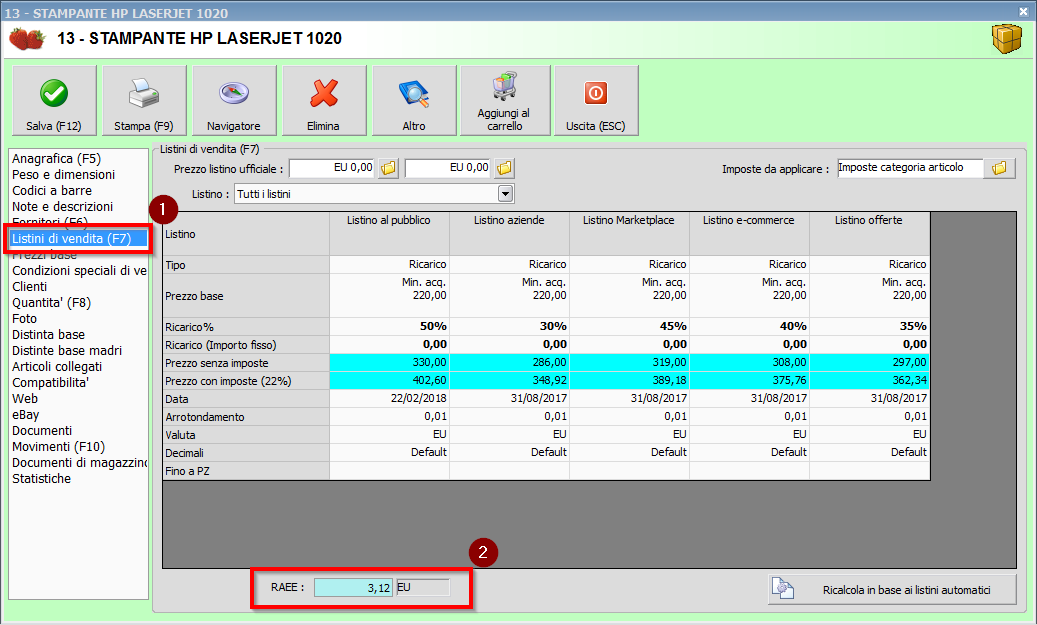Open the Navigatore compass button

click(233, 101)
